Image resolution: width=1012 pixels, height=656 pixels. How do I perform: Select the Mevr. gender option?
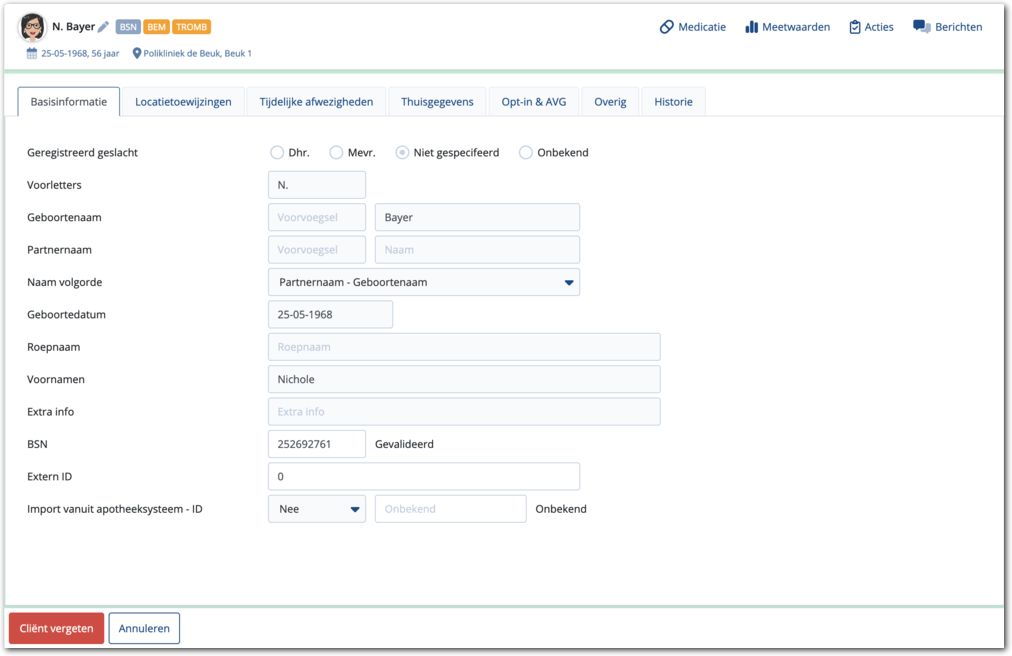[337, 153]
